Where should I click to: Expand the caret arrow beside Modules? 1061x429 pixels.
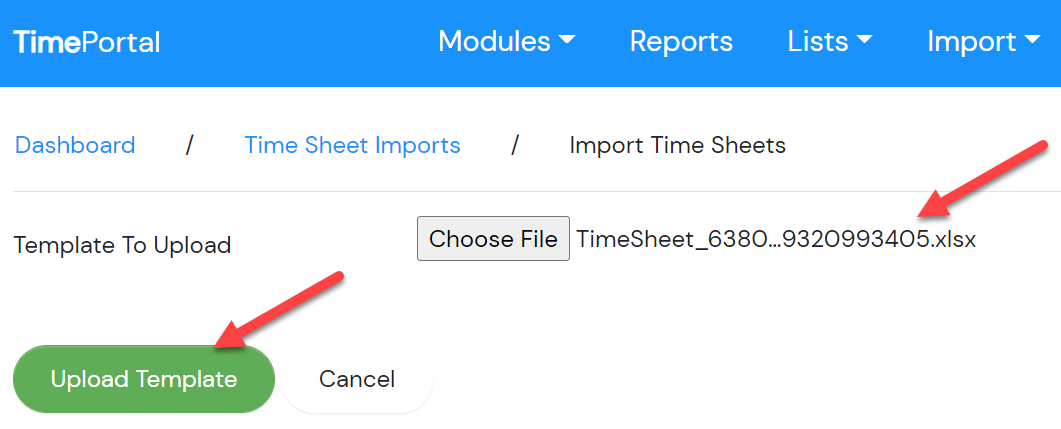567,41
